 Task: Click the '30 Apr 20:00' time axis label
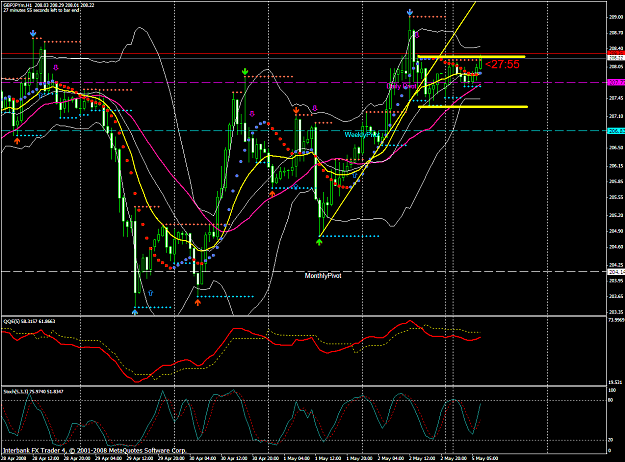pyautogui.click(x=267, y=458)
